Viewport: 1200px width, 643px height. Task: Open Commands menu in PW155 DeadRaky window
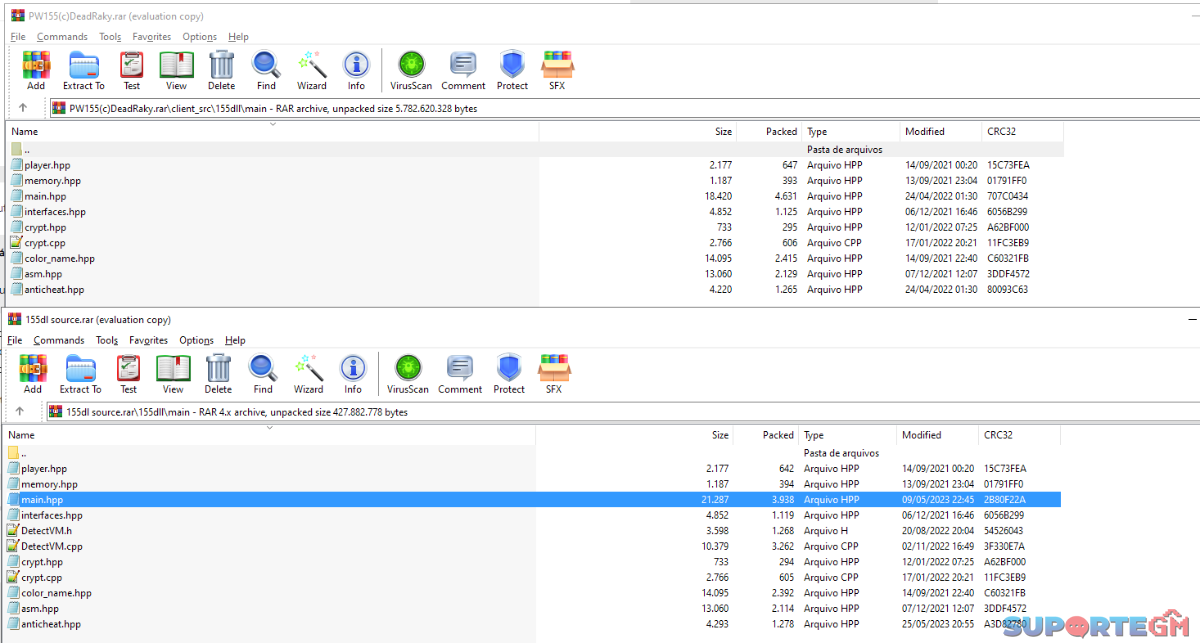pos(62,37)
